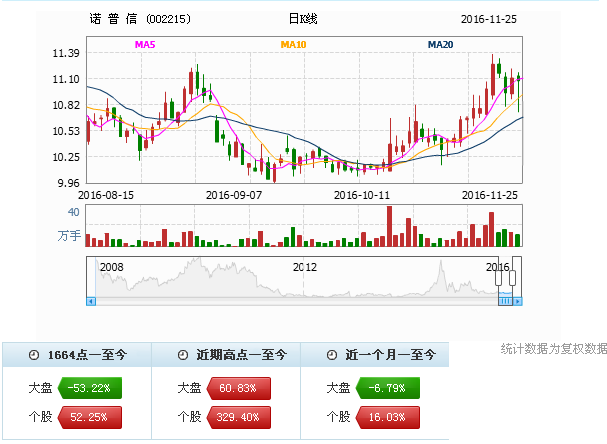
Task: Click the 2012 marker in the history navigator
Action: [x=305, y=267]
